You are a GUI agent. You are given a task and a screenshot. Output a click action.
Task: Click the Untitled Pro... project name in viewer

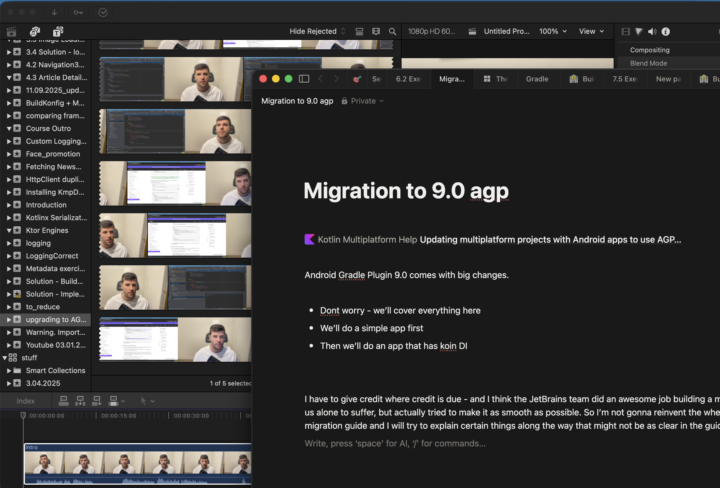(506, 31)
